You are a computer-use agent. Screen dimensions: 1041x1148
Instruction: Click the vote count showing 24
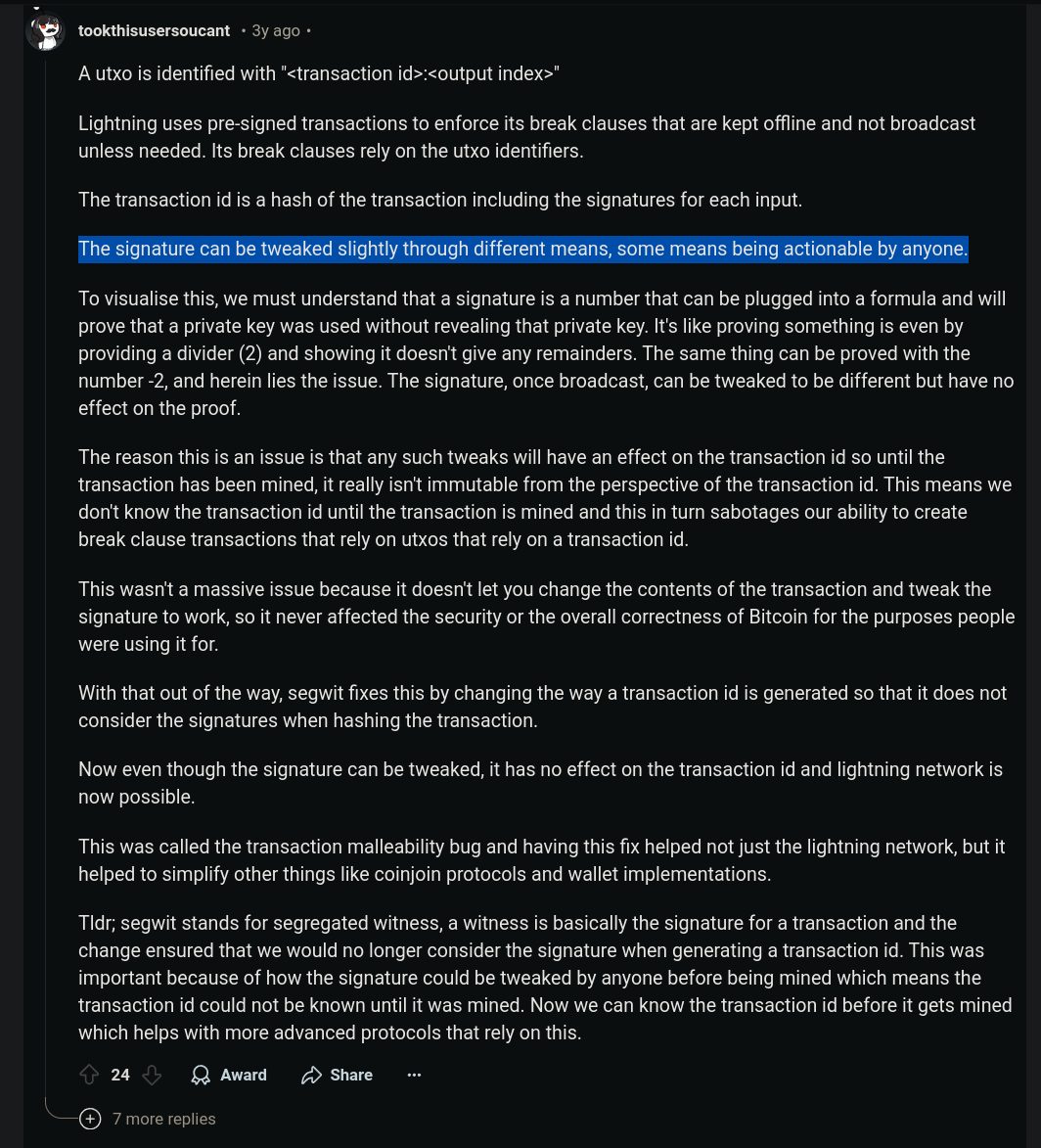pyautogui.click(x=120, y=1075)
